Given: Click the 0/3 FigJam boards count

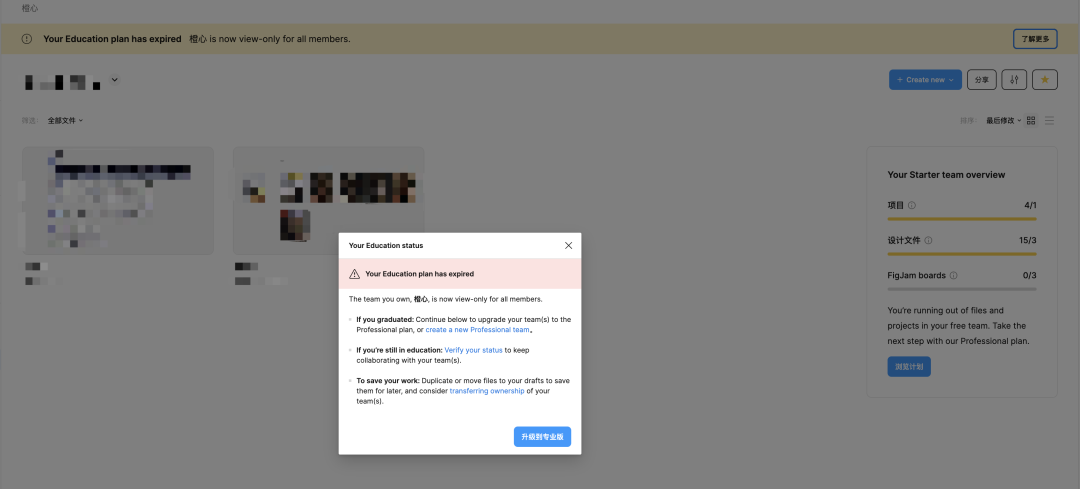Looking at the screenshot, I should (x=1030, y=275).
